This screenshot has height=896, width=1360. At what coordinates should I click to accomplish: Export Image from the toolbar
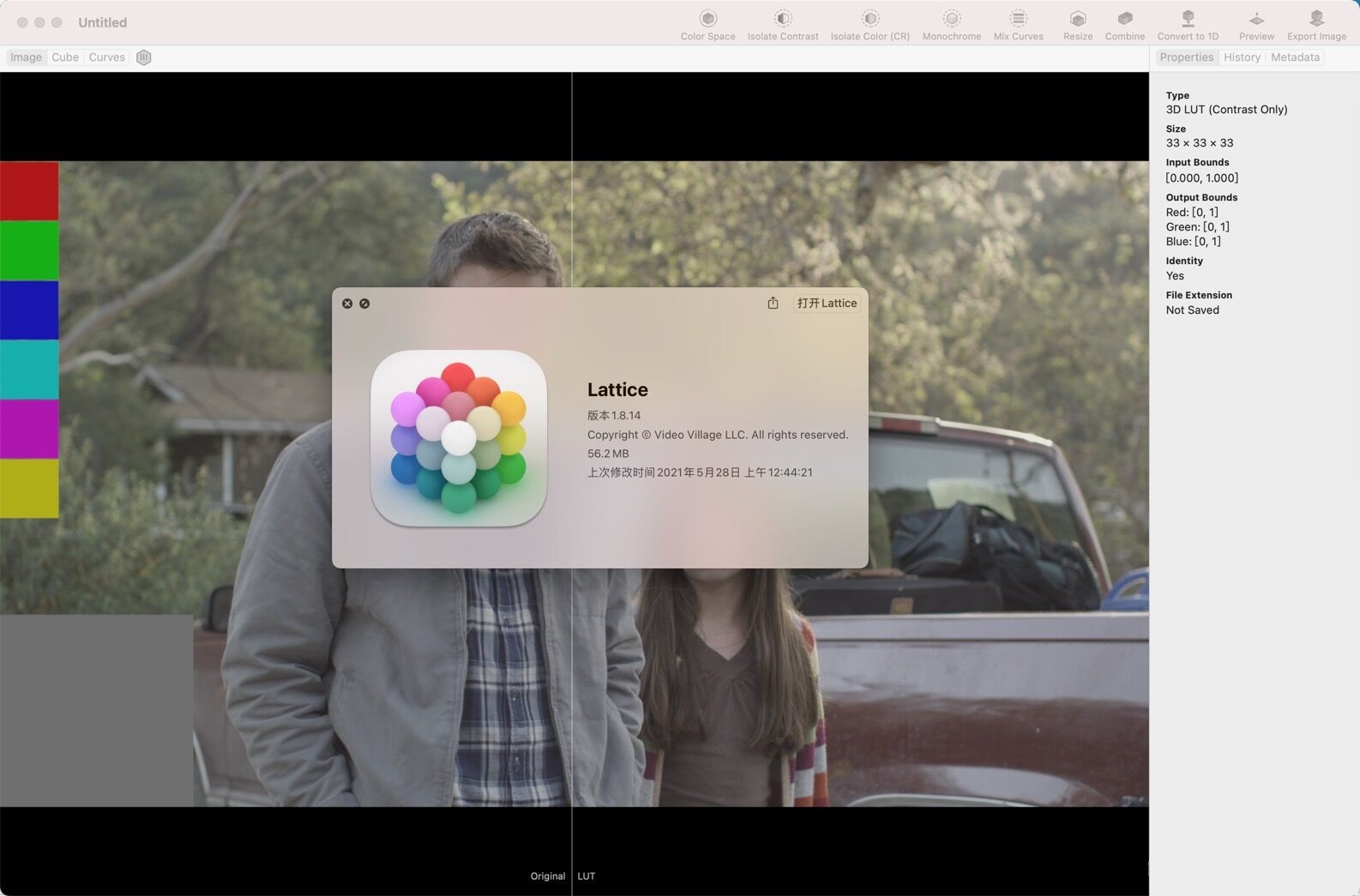pos(1315,25)
